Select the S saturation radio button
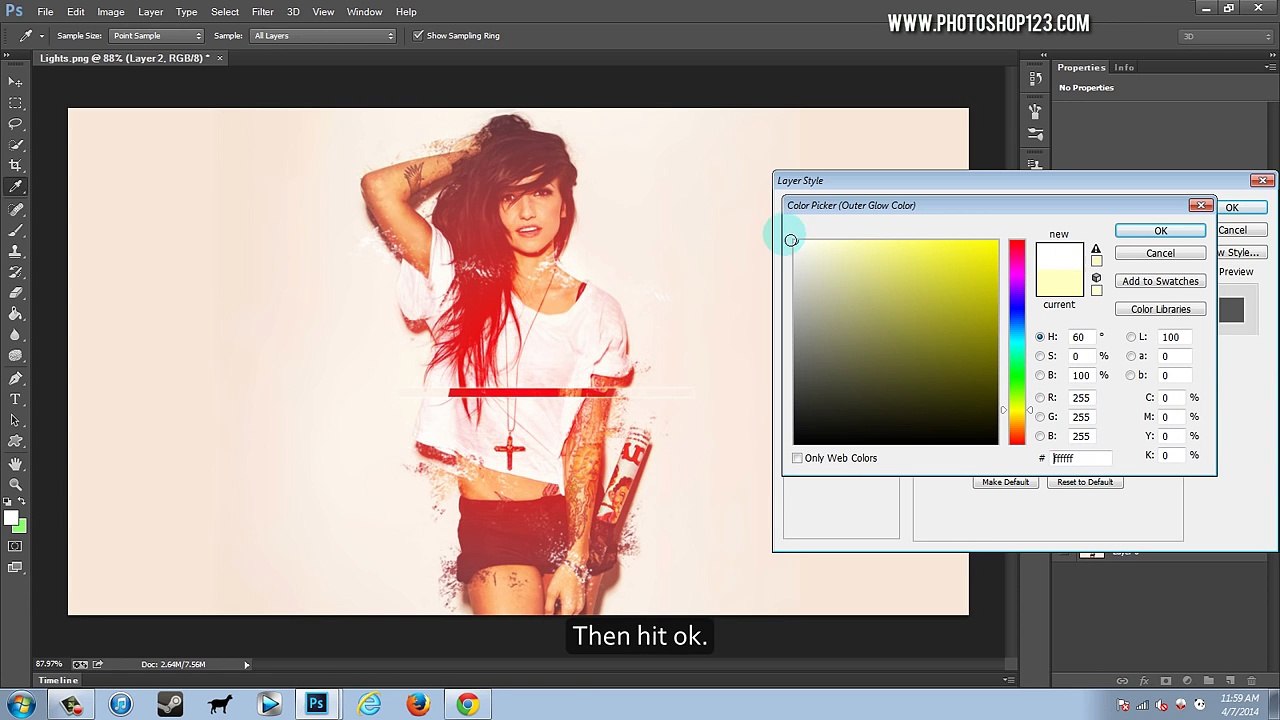This screenshot has height=720, width=1280. click(x=1040, y=356)
